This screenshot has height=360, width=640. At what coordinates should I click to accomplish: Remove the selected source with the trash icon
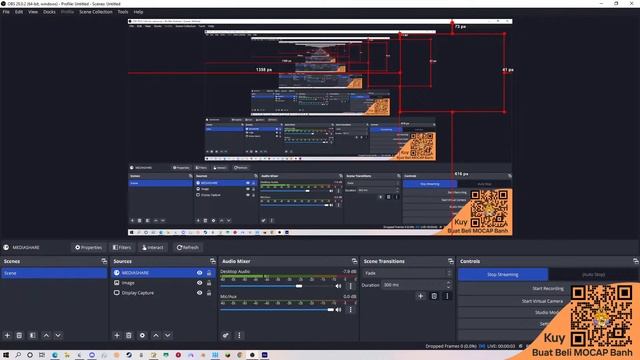point(129,335)
